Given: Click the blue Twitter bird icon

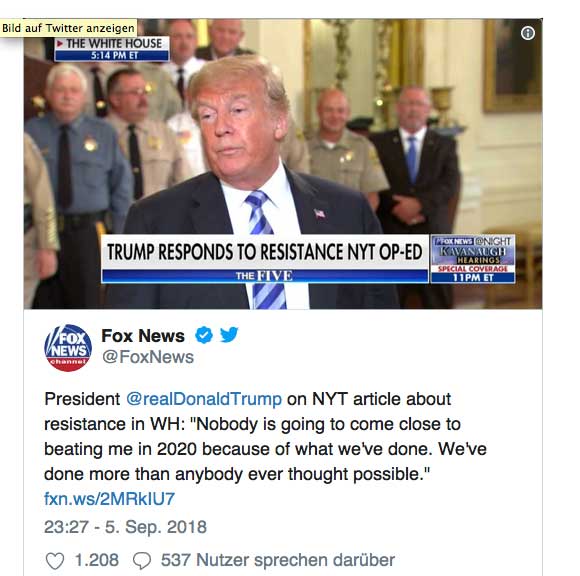Looking at the screenshot, I should pyautogui.click(x=229, y=335).
